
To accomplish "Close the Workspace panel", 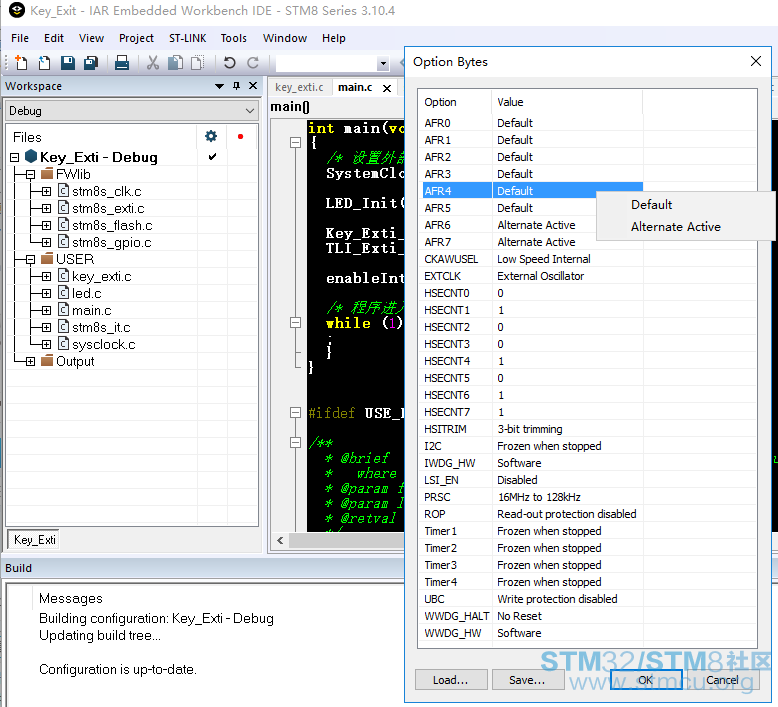I will point(253,86).
